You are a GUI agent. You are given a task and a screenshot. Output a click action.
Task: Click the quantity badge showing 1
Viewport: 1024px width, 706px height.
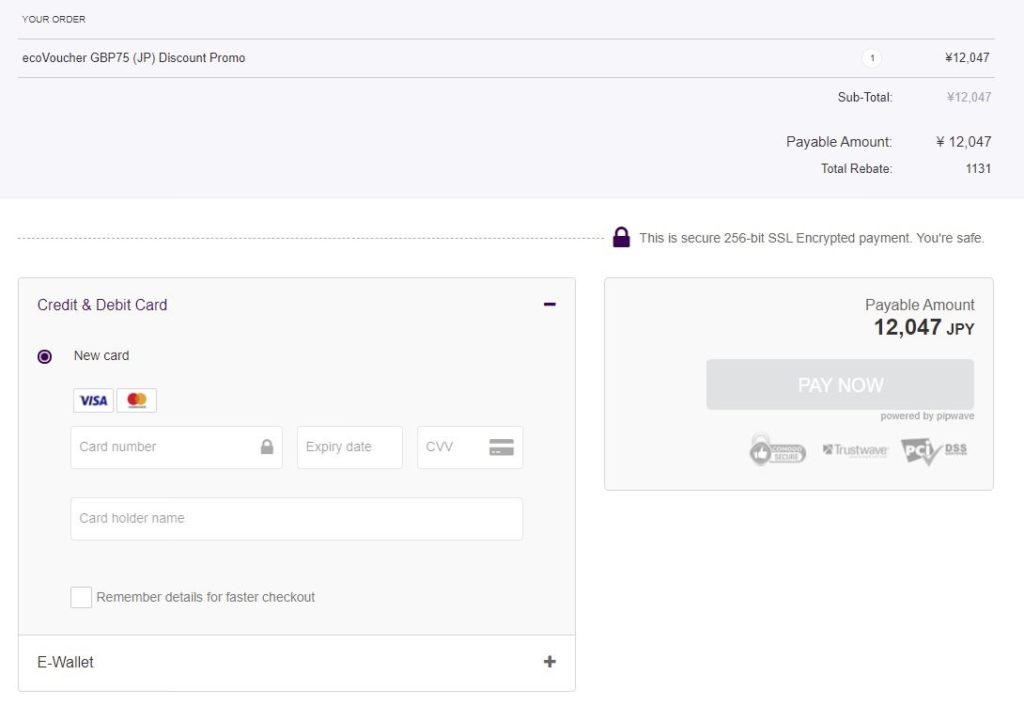(872, 58)
